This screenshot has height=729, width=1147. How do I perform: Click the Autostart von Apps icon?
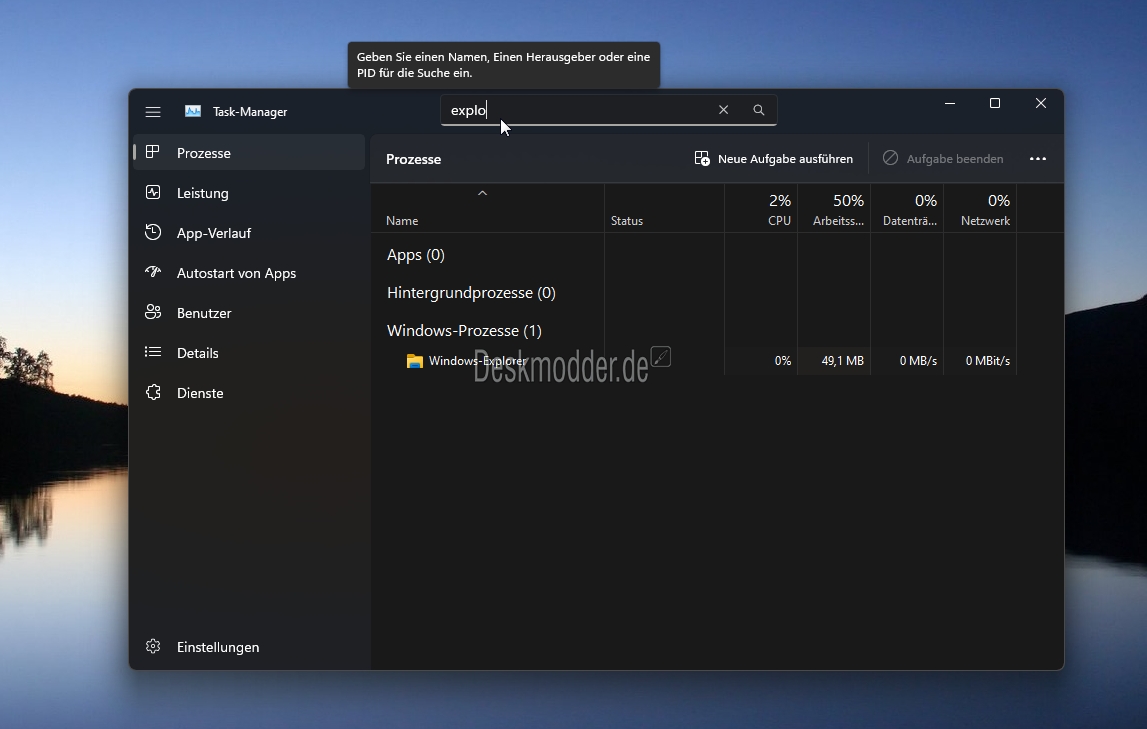153,272
